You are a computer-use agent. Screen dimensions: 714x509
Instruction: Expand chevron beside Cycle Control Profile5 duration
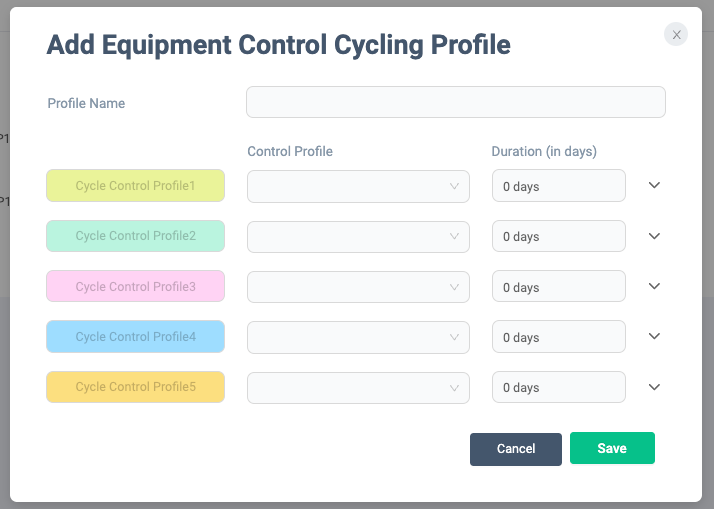[654, 387]
